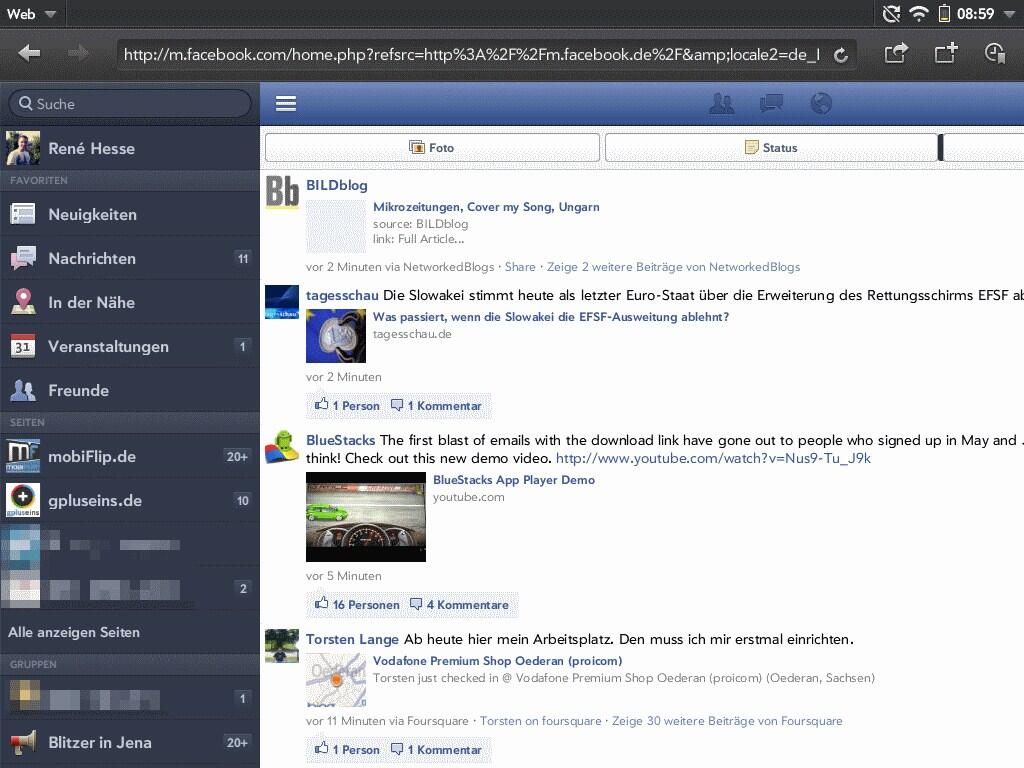This screenshot has height=768, width=1024.
Task: Tap the share page icon
Action: [896, 53]
